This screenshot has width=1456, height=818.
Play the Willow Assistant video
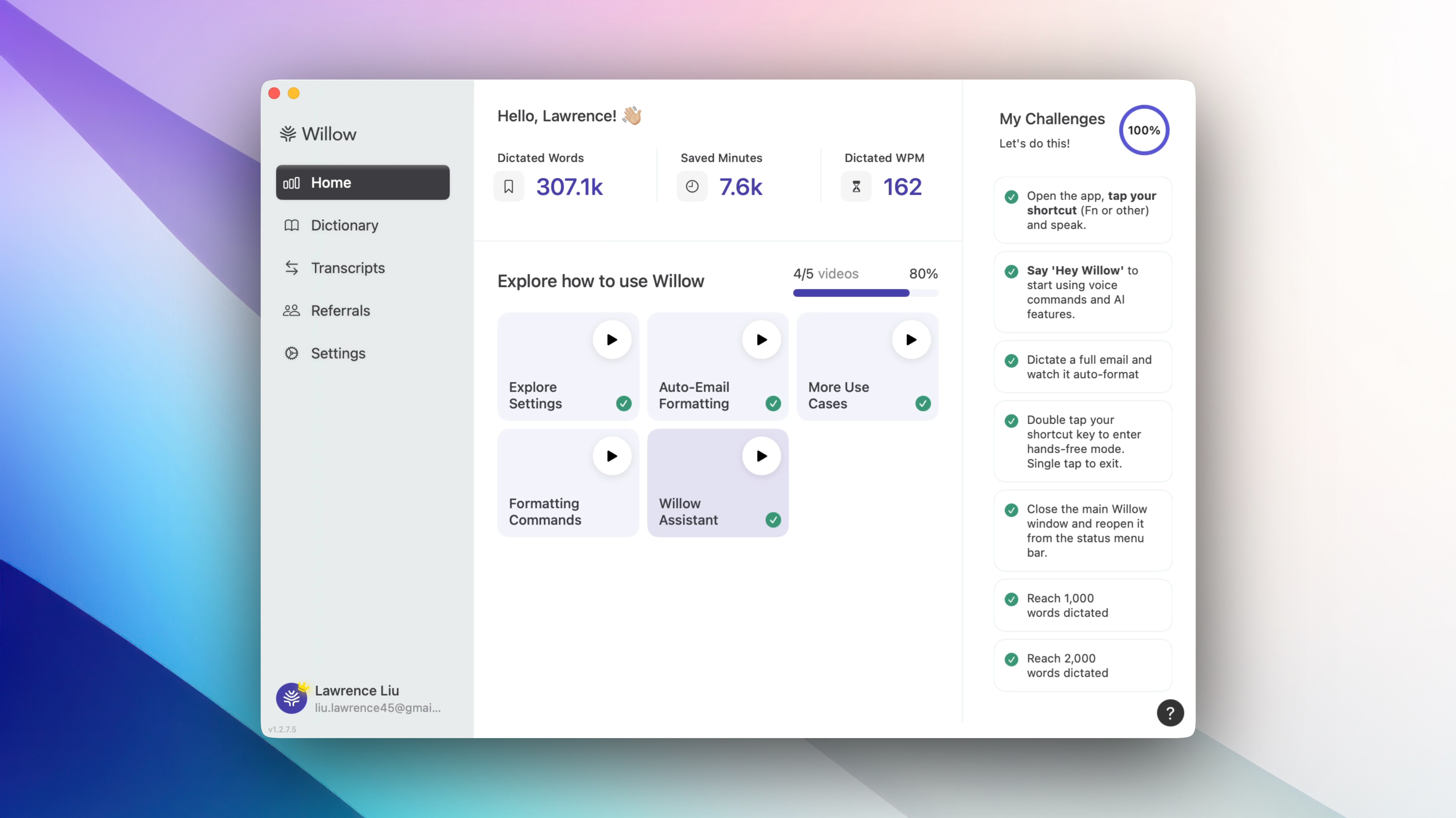(762, 456)
